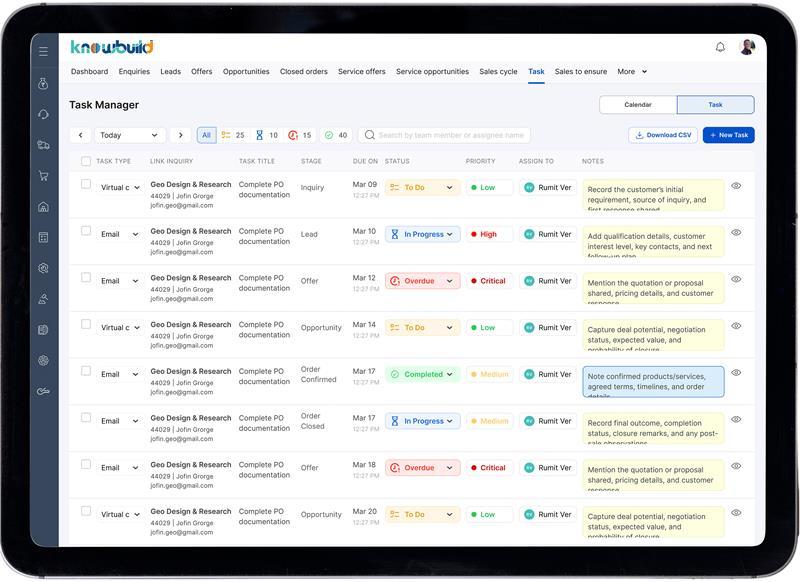Download tasks as CSV
Screen dimensions: 800x582
(x=663, y=135)
